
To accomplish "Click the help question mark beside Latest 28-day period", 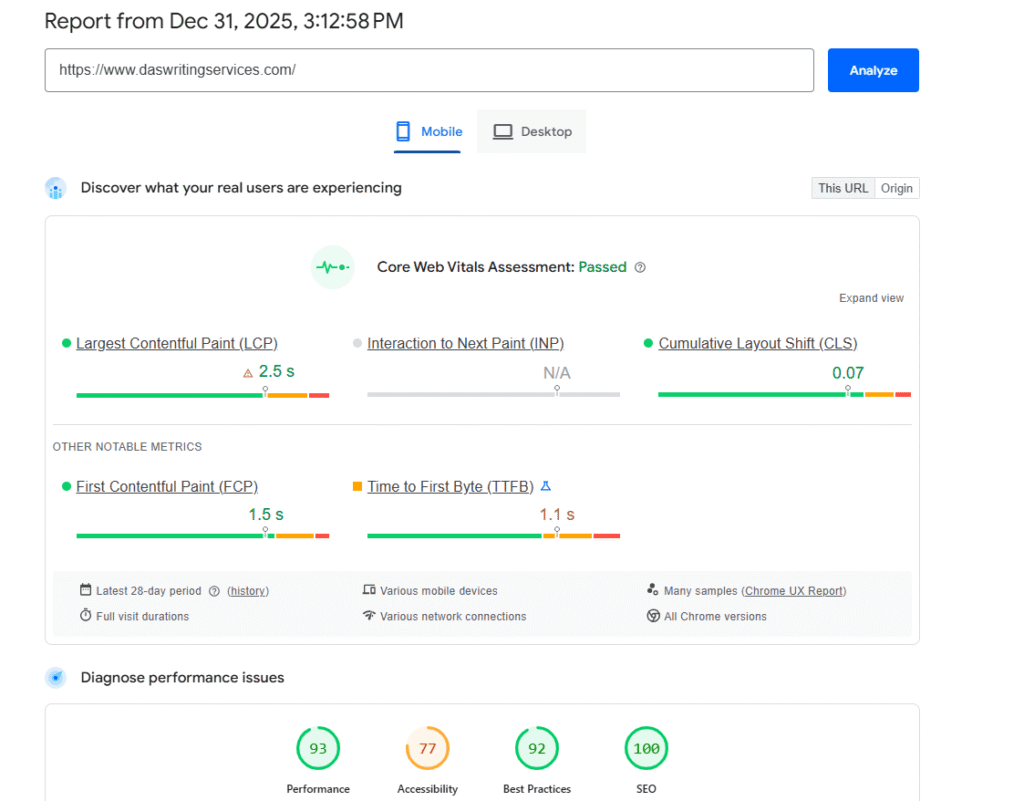I will pos(213,591).
